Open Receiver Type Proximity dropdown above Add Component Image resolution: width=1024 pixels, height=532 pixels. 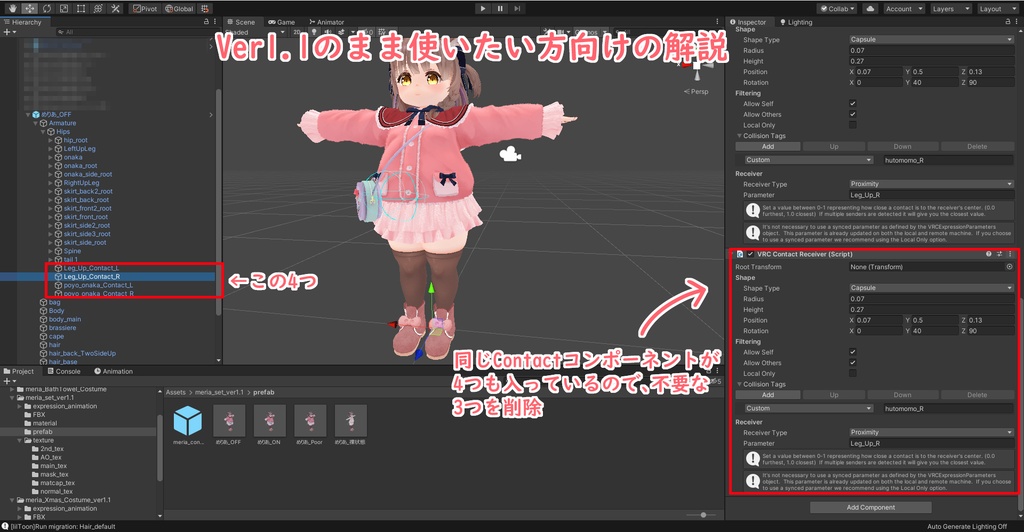tap(931, 432)
